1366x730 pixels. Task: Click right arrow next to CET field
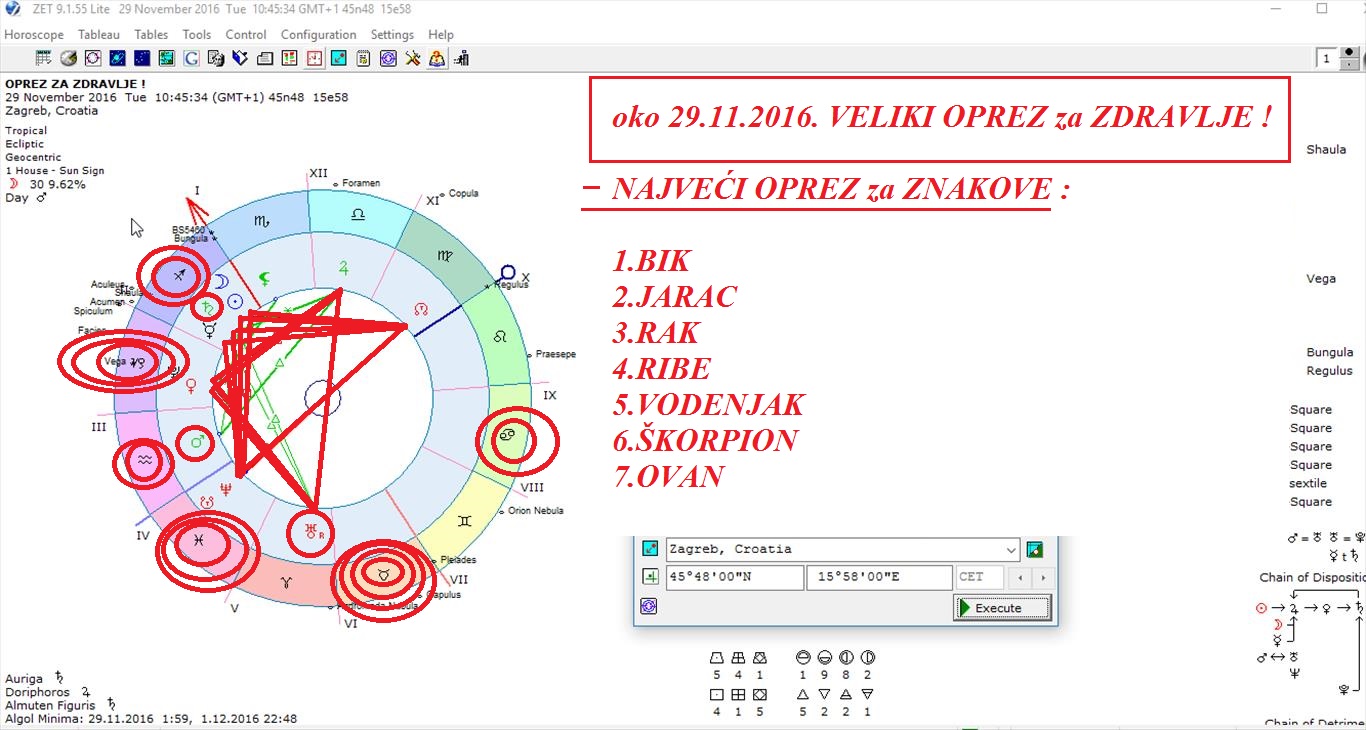click(x=1043, y=578)
